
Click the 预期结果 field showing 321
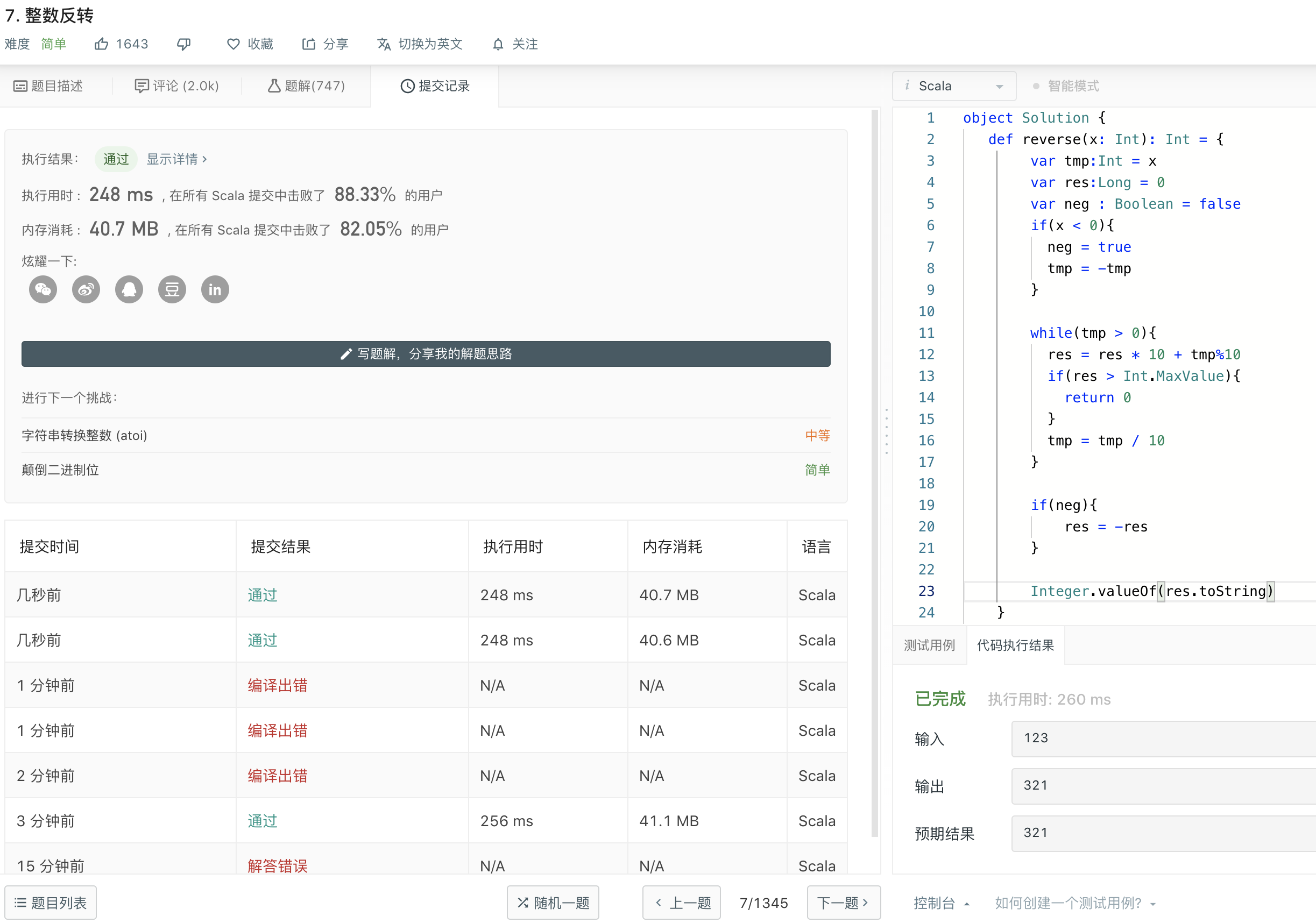tap(1164, 833)
